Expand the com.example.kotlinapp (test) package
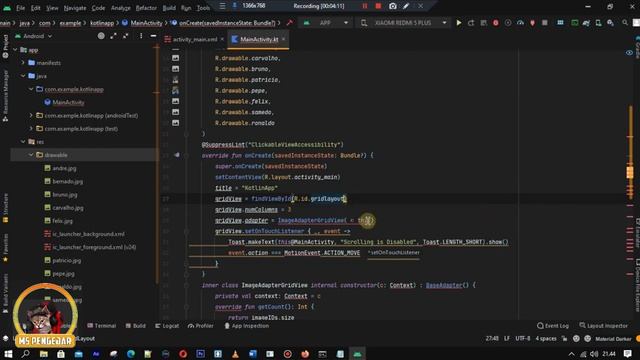Viewport: 640px width, 360px height. (x=31, y=129)
